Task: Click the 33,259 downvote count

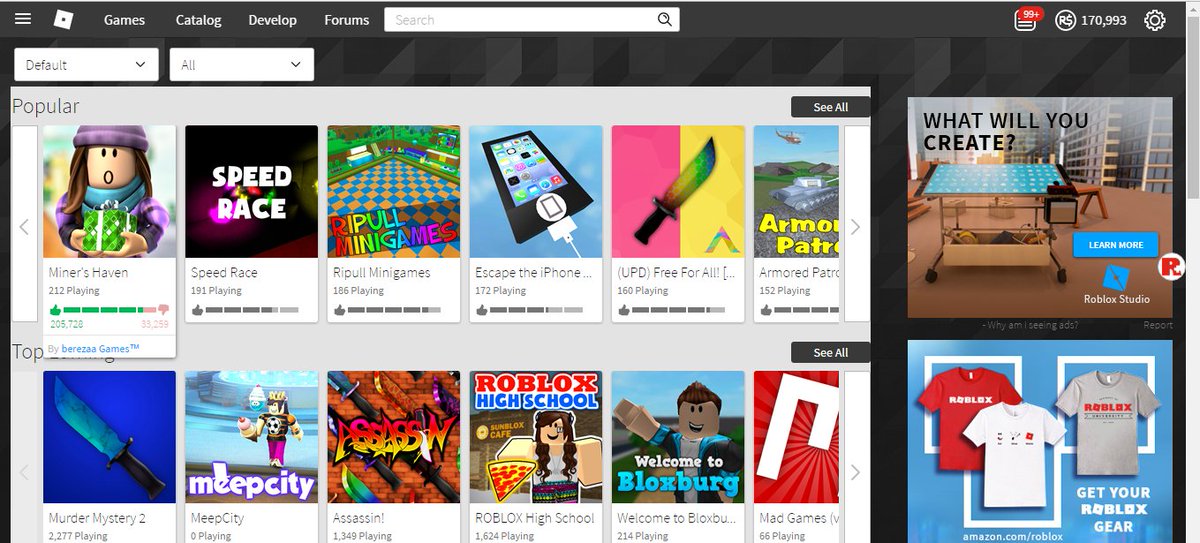Action: coord(155,325)
